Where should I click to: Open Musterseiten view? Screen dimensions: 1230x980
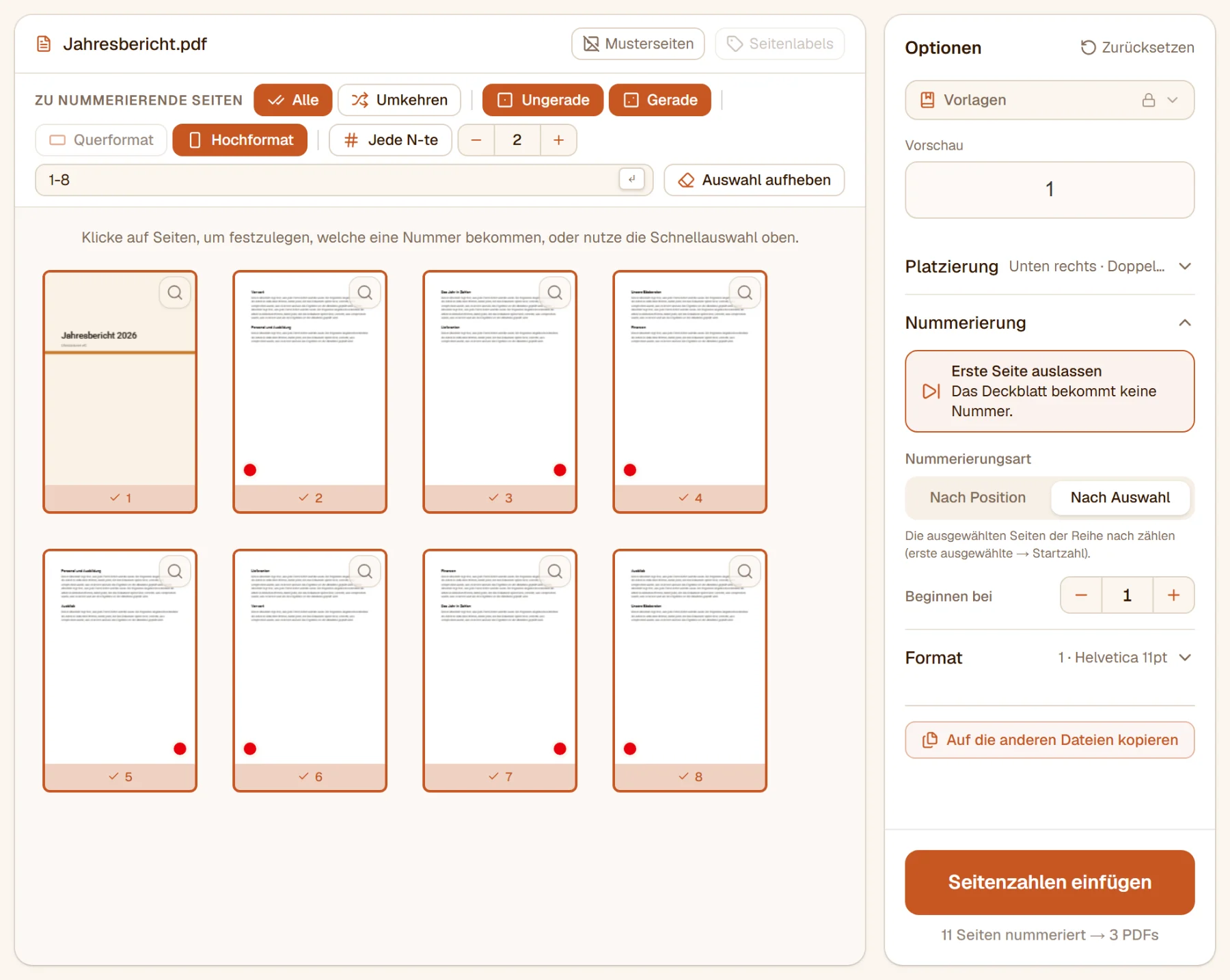[x=638, y=44]
